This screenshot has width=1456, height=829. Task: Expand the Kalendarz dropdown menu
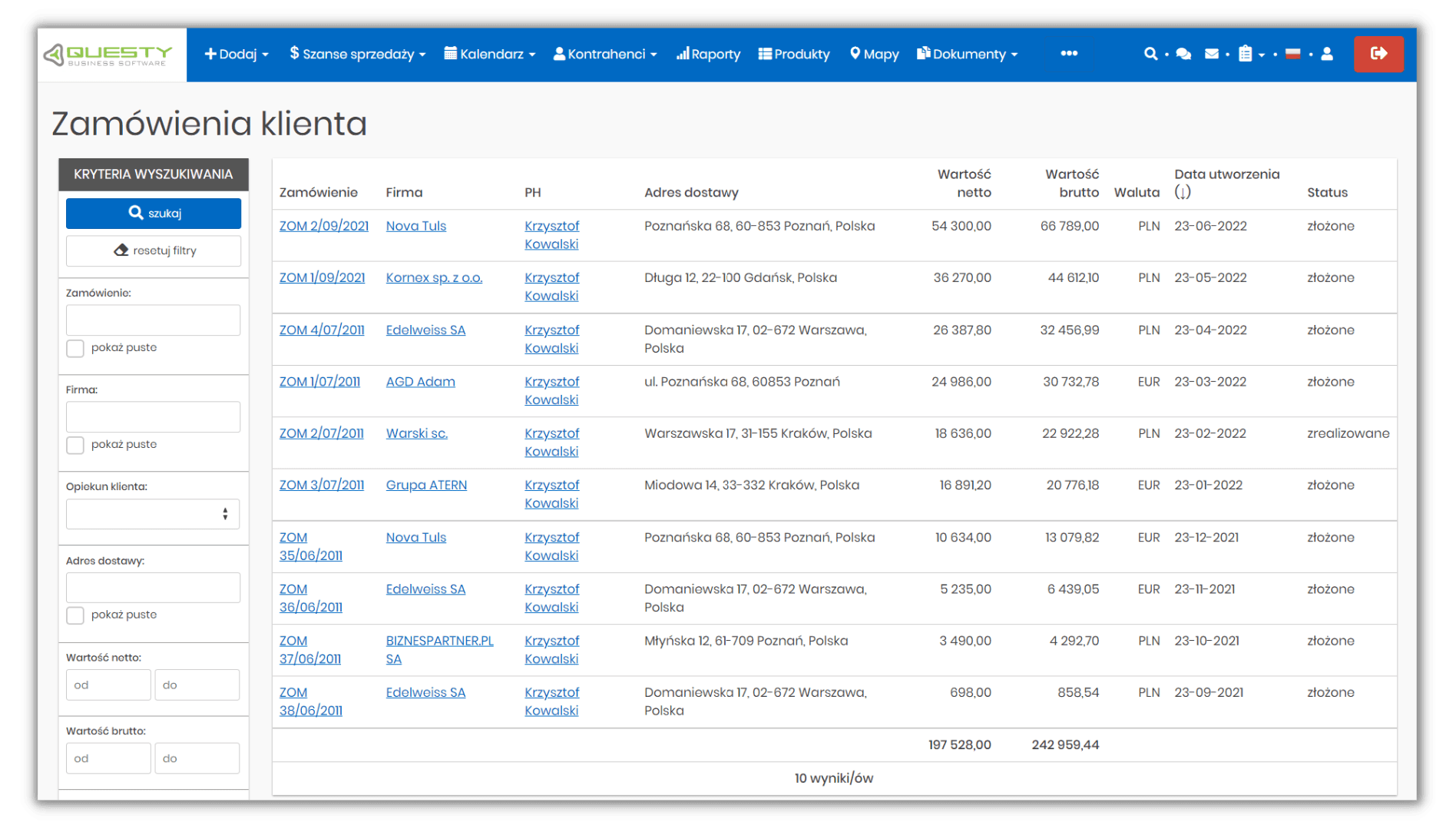[x=490, y=54]
